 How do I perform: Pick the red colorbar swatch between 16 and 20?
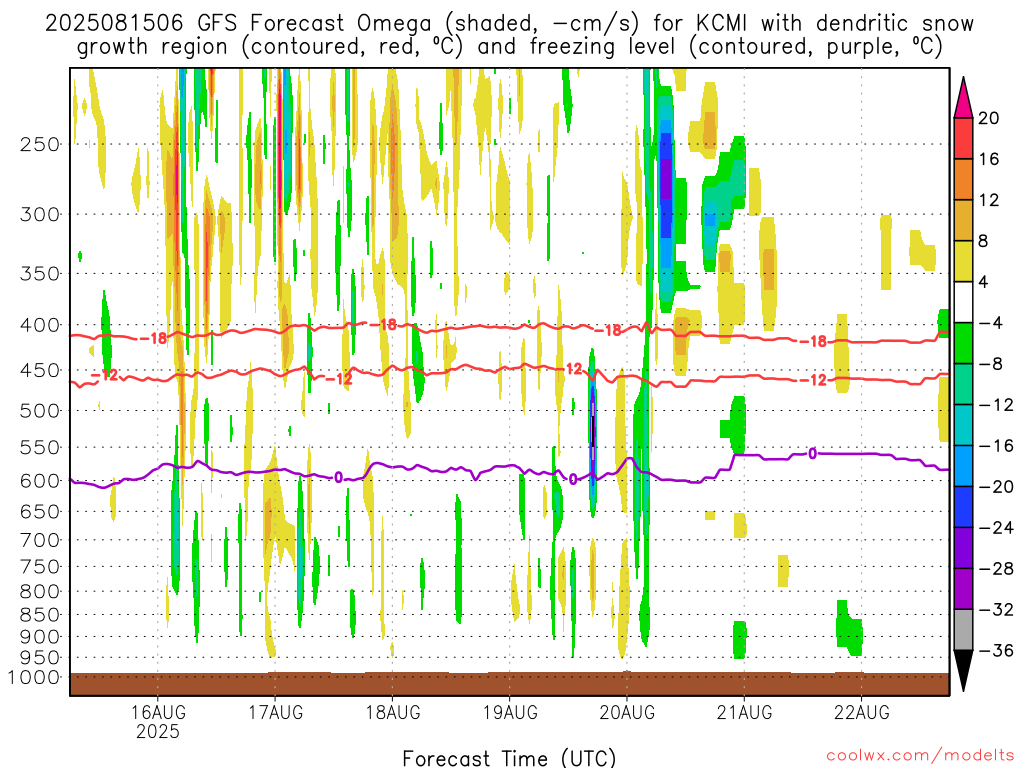click(963, 138)
